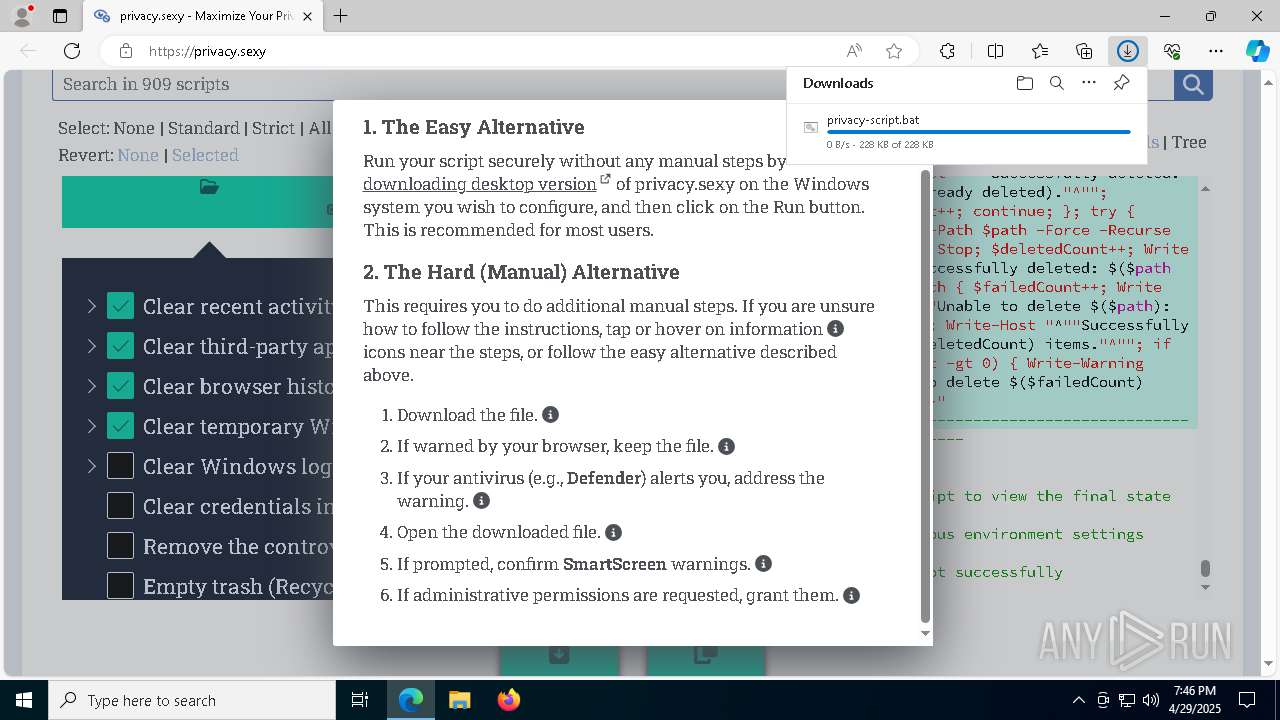
Task: Check Empty trash (Recycle) checkbox
Action: pyautogui.click(x=120, y=586)
